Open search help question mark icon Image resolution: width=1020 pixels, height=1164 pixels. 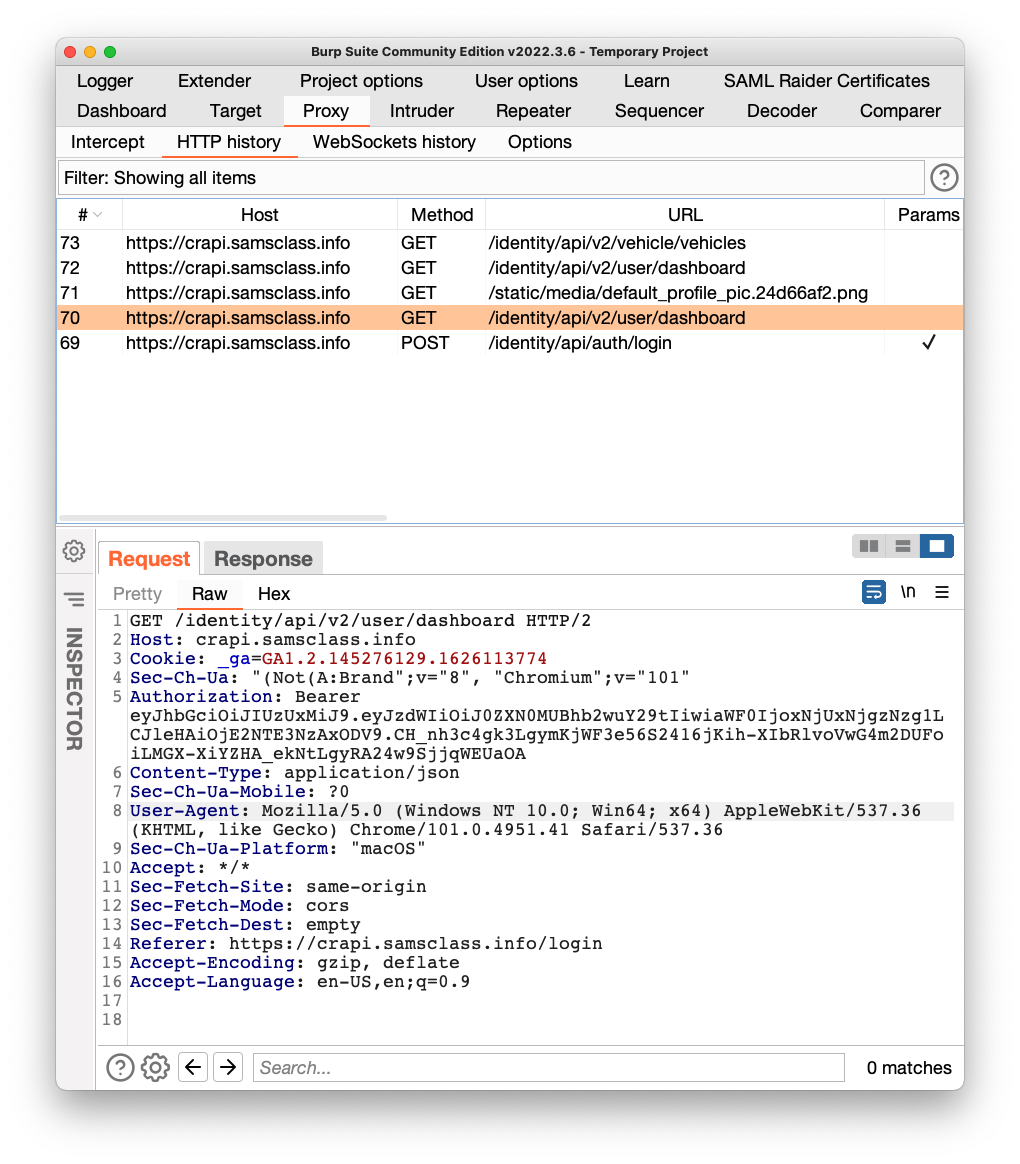point(120,1067)
